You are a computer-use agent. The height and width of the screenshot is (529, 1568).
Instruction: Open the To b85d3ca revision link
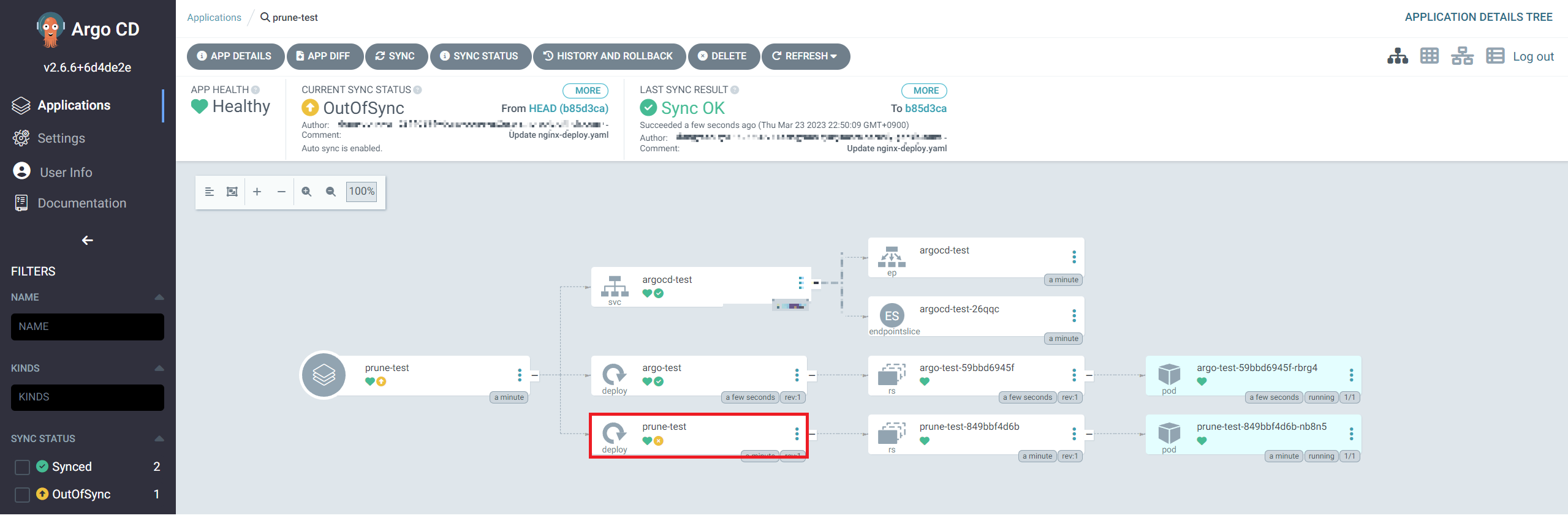coord(925,108)
